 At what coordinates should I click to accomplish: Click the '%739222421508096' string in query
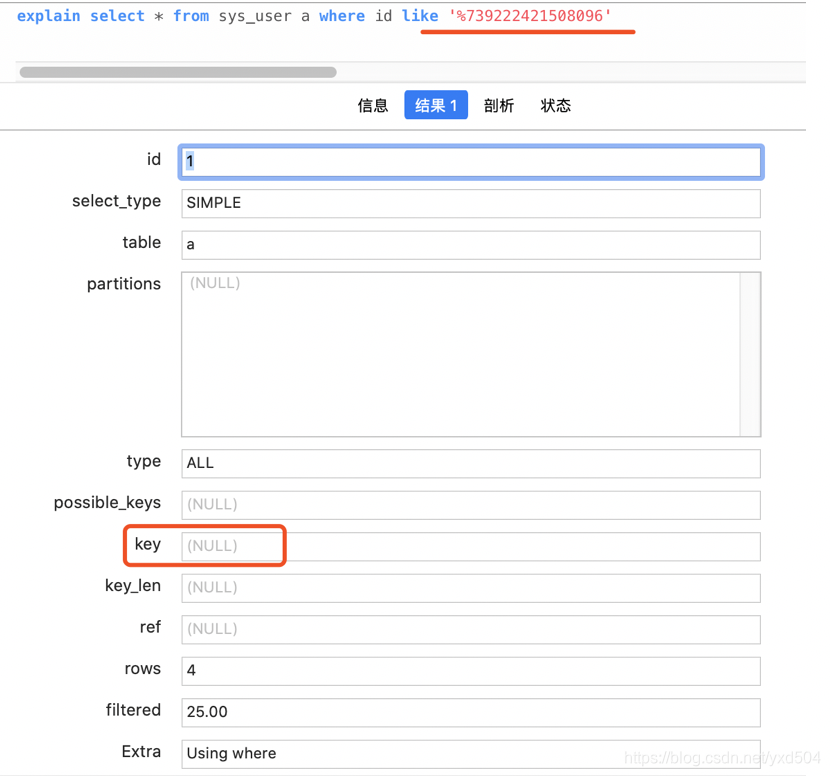[530, 16]
